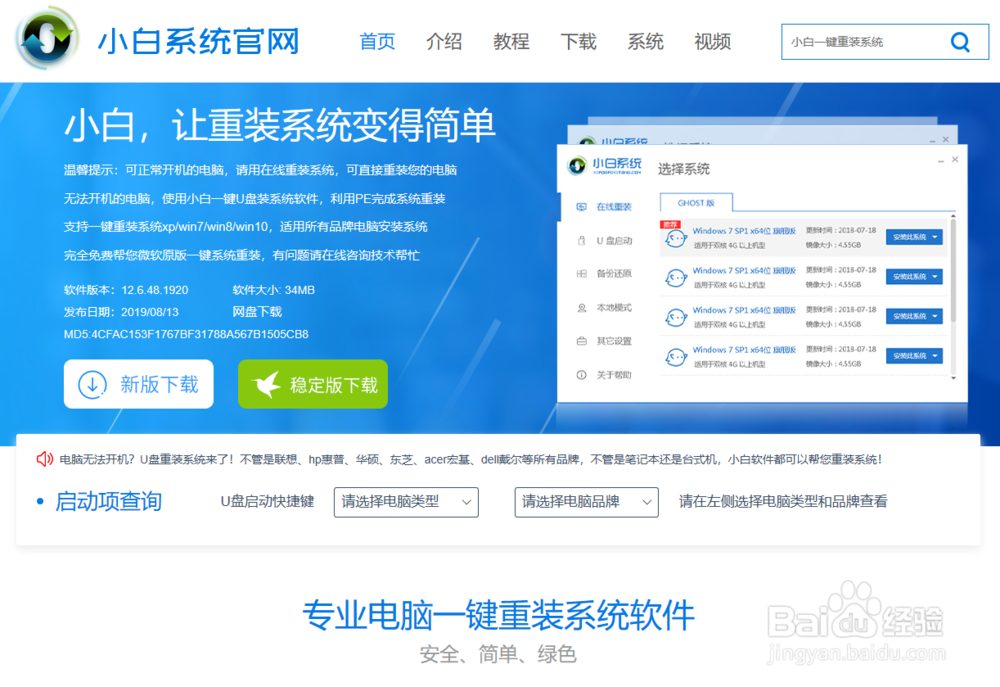Click the 电脑无法开机 notice text
Viewport: 1000px width, 687px height.
point(471,459)
